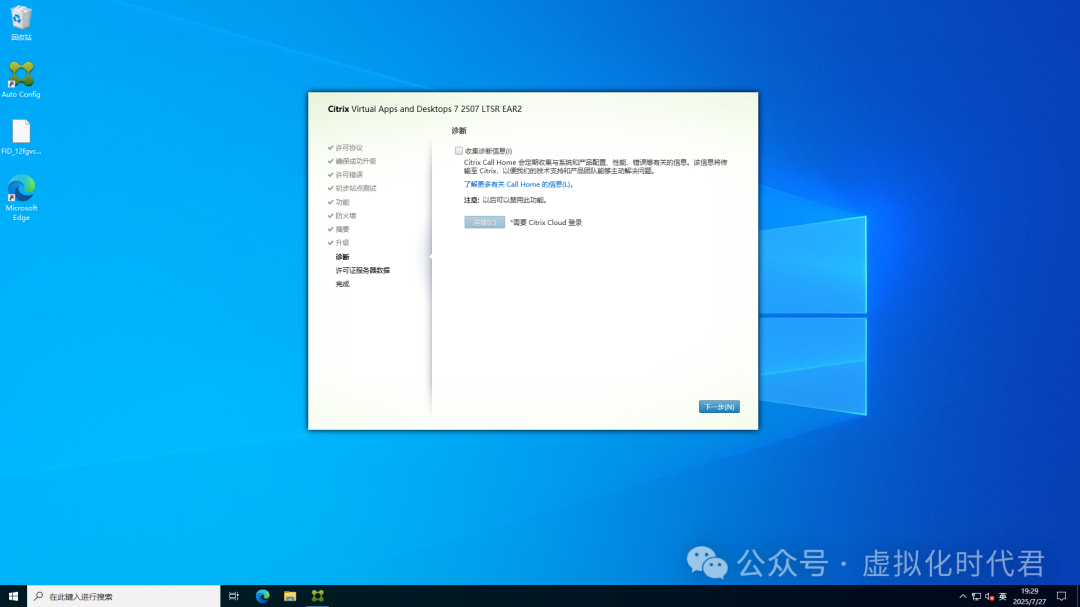Click the taskbar search box
This screenshot has width=1080, height=607.
coord(124,596)
